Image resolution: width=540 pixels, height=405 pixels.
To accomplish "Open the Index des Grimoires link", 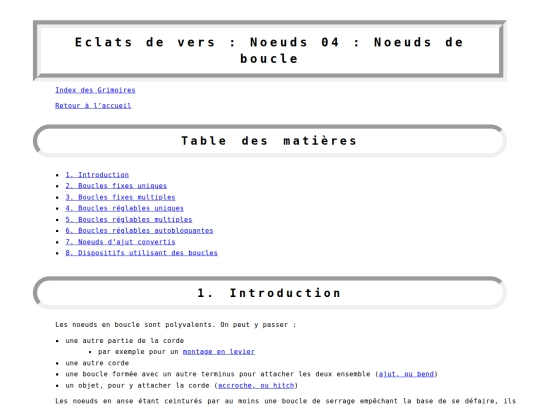I will pos(95,90).
